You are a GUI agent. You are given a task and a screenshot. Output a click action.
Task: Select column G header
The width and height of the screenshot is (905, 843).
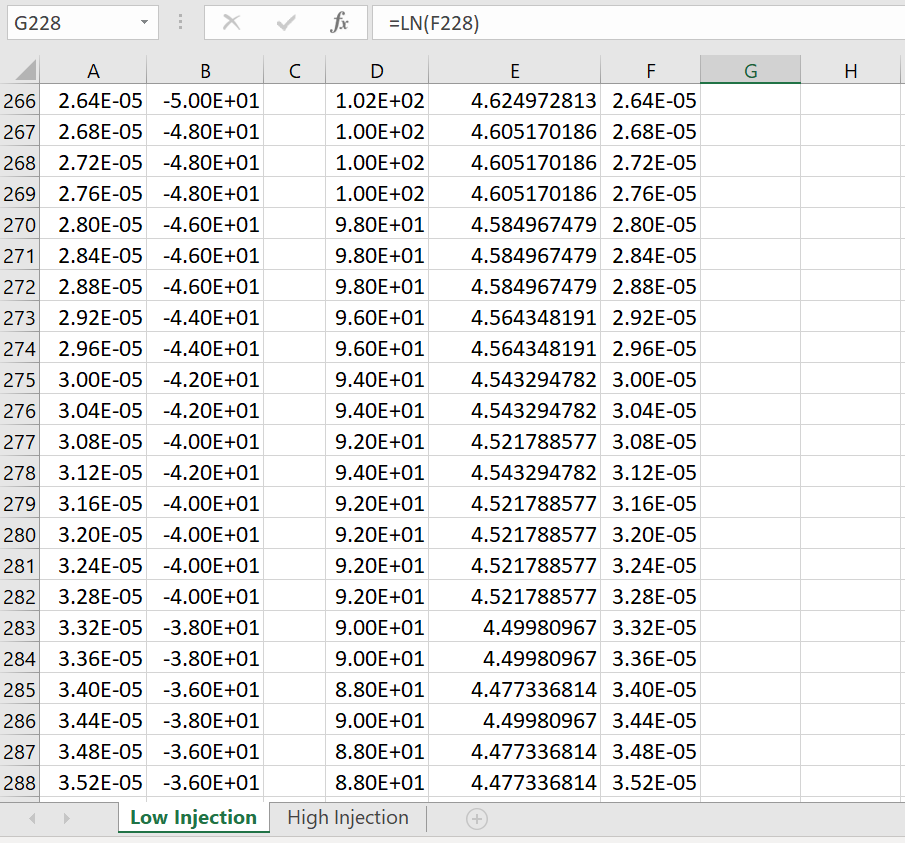750,70
